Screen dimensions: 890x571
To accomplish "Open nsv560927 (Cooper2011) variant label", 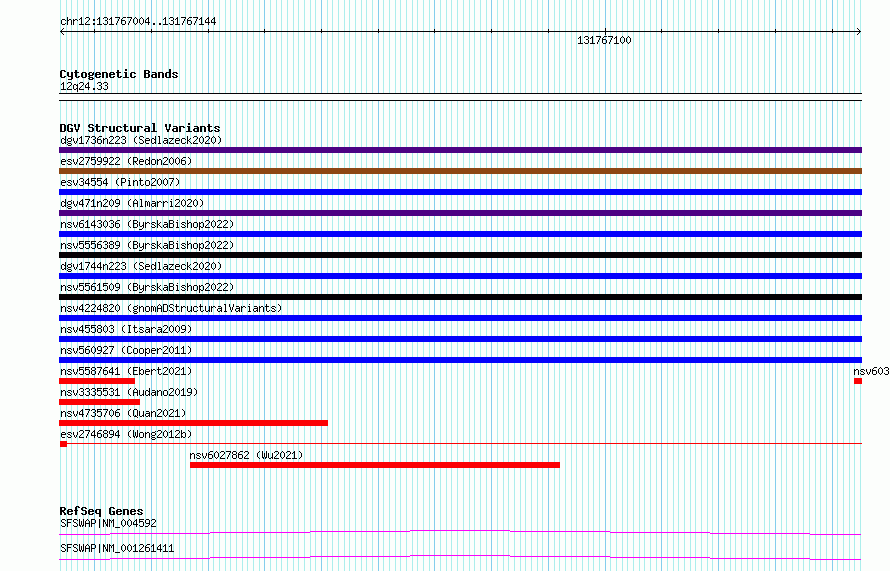I will pos(126,350).
